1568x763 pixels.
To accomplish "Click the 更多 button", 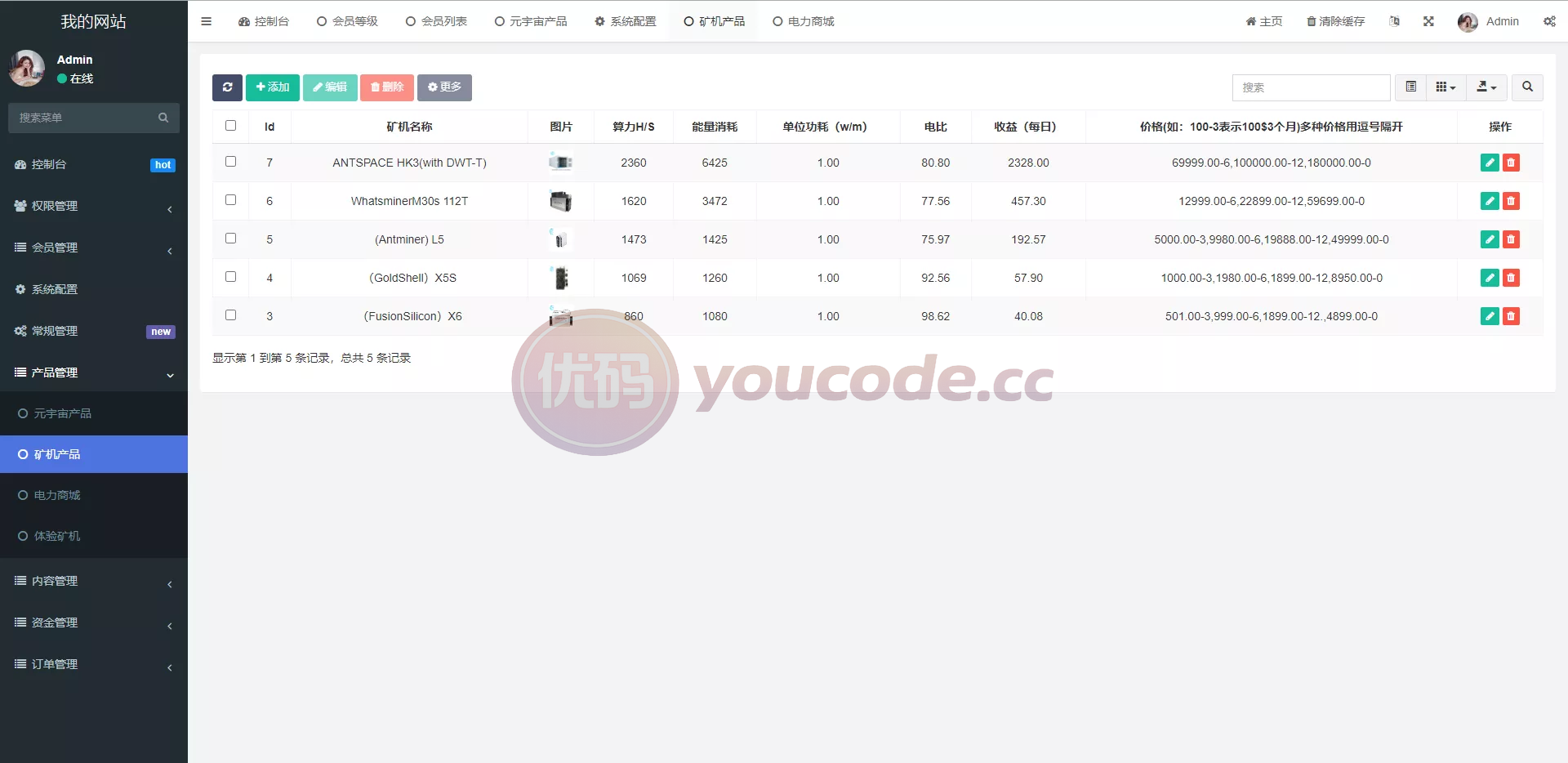I will click(444, 87).
